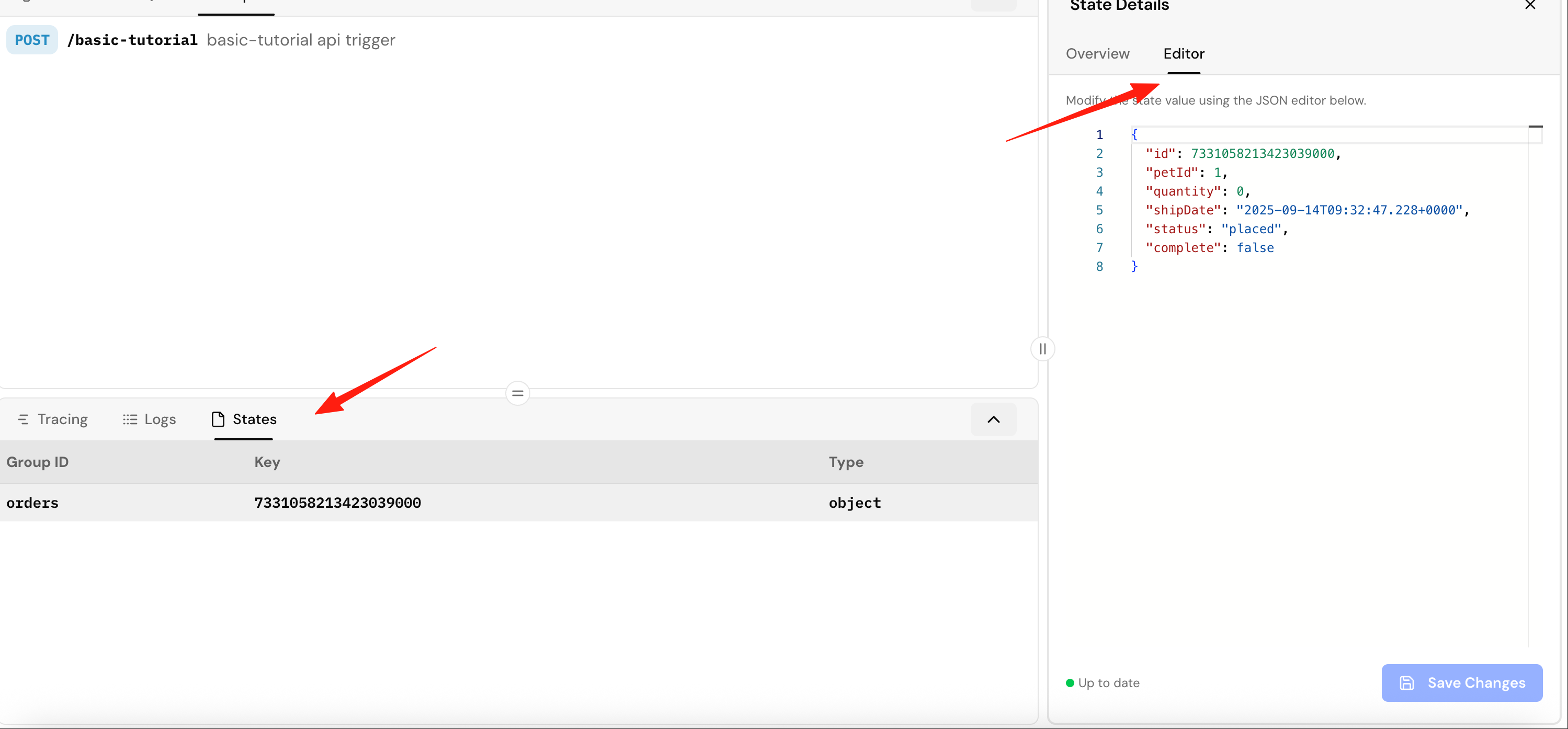Click the POST method badge
This screenshot has height=729, width=1568.
(32, 40)
